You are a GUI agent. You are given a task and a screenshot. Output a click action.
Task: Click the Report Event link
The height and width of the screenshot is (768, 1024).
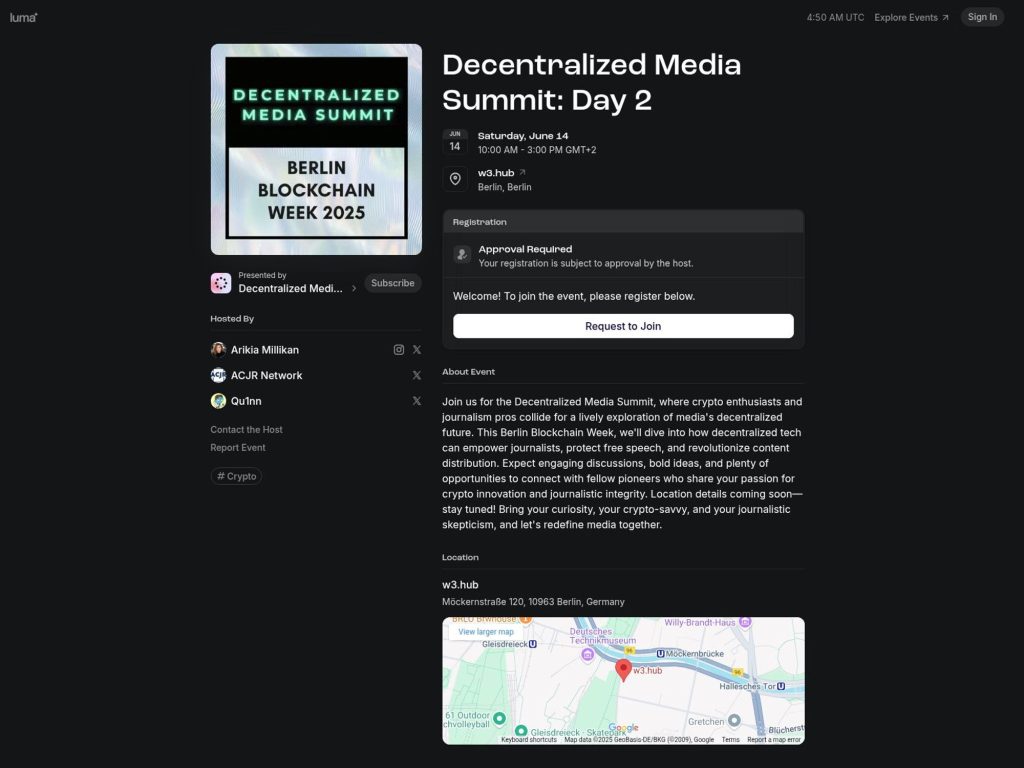coord(238,447)
